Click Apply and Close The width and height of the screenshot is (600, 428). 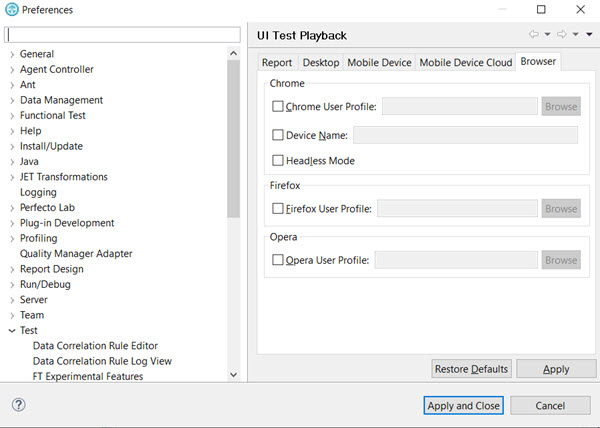pyautogui.click(x=463, y=405)
